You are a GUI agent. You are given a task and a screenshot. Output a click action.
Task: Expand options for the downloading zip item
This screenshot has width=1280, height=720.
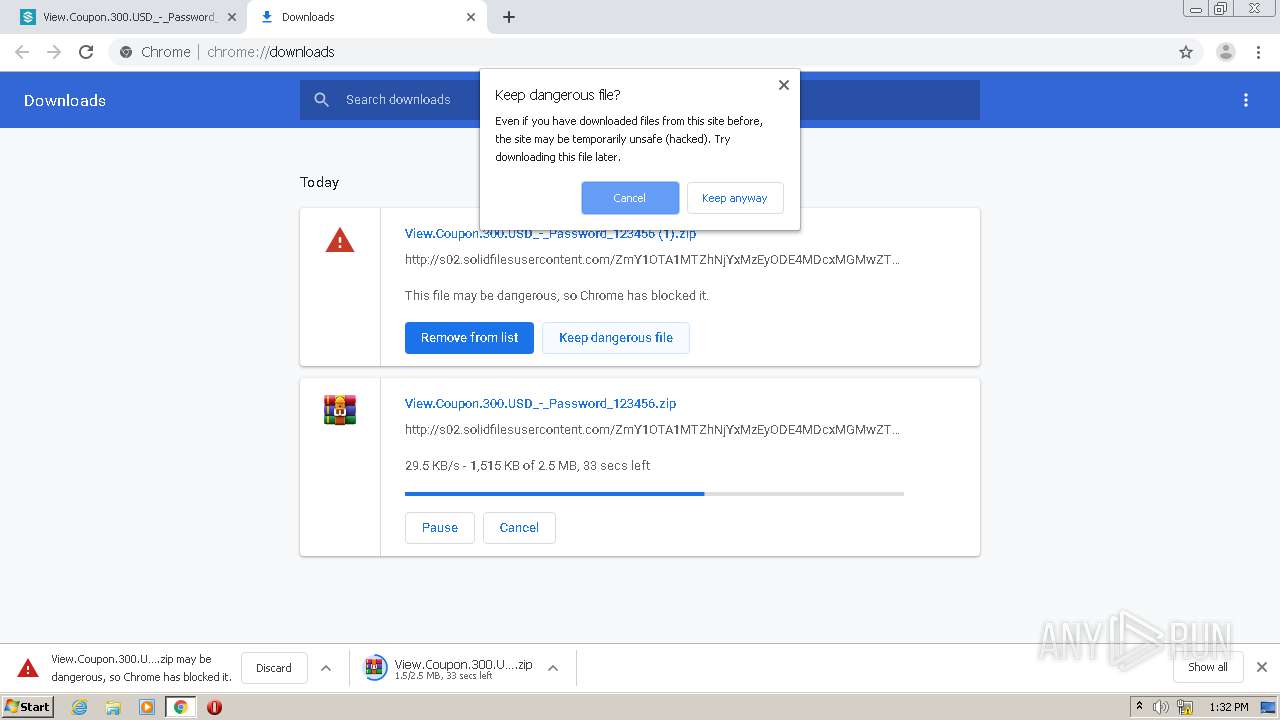pos(553,668)
